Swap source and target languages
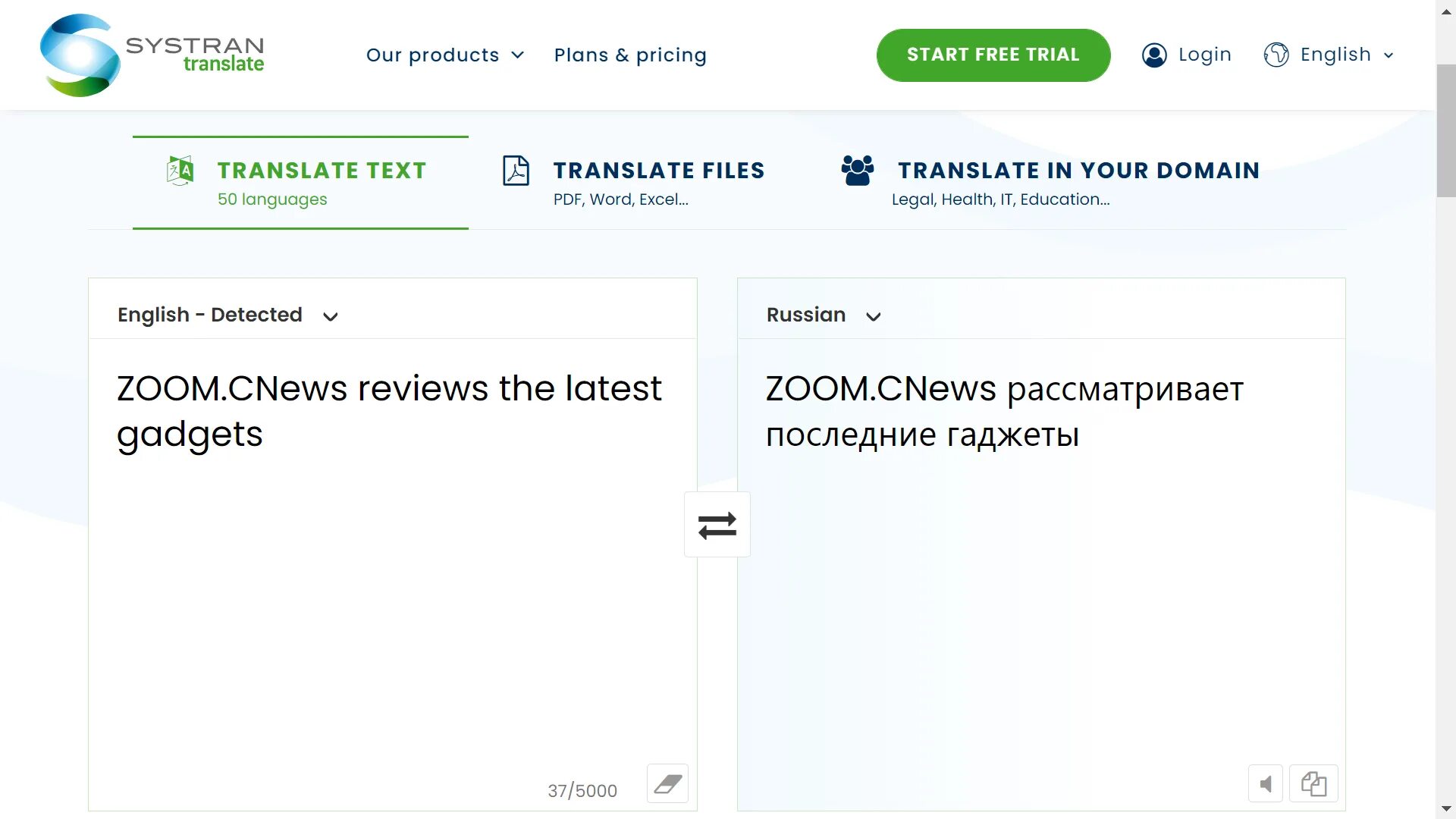 717,525
